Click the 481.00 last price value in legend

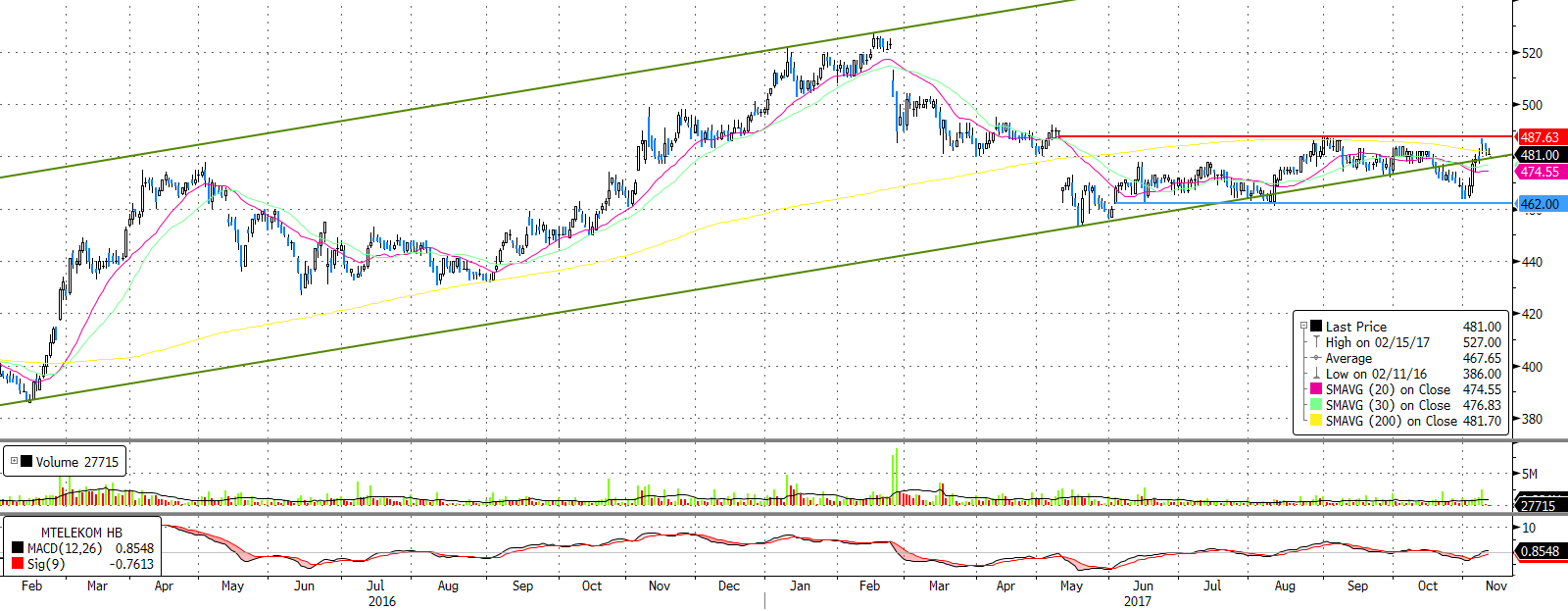pos(1482,327)
